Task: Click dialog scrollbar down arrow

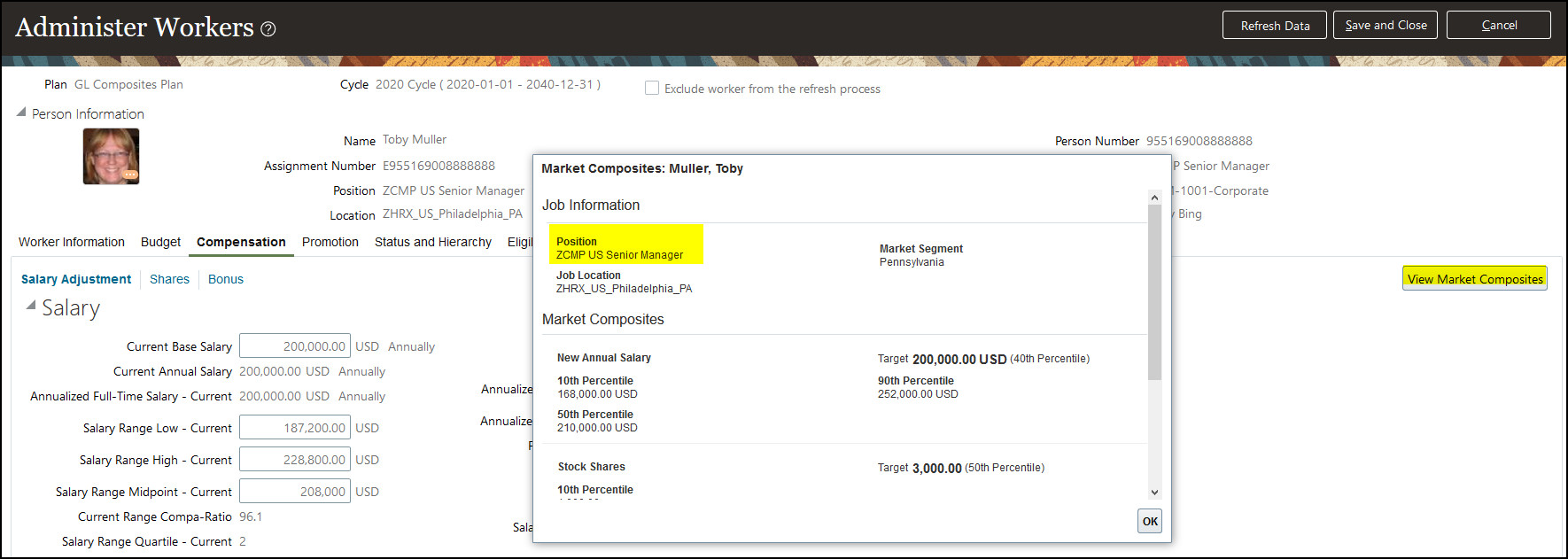Action: tap(1154, 493)
